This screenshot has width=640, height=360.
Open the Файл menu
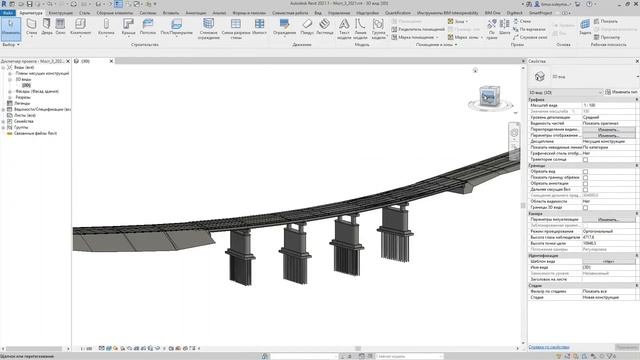7,13
